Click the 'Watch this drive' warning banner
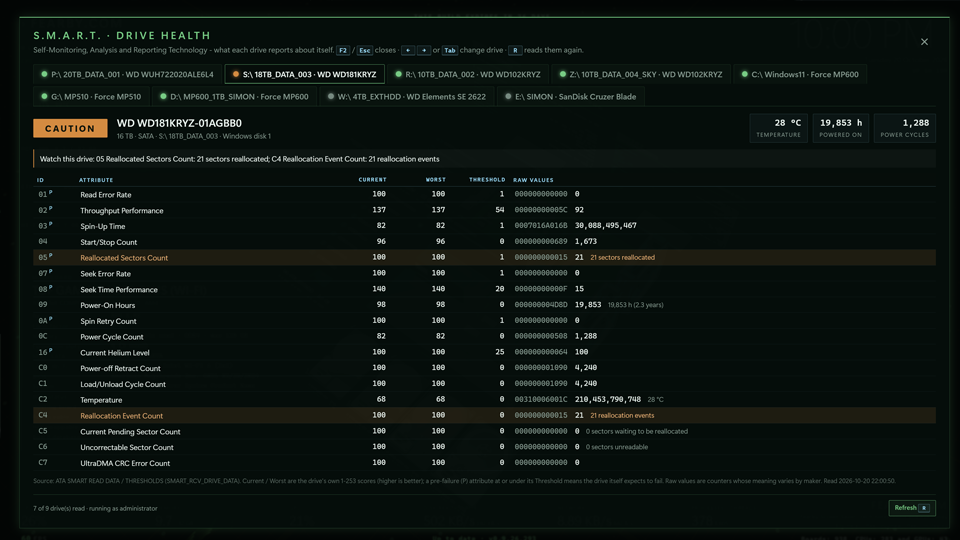This screenshot has height=540, width=960. point(484,159)
